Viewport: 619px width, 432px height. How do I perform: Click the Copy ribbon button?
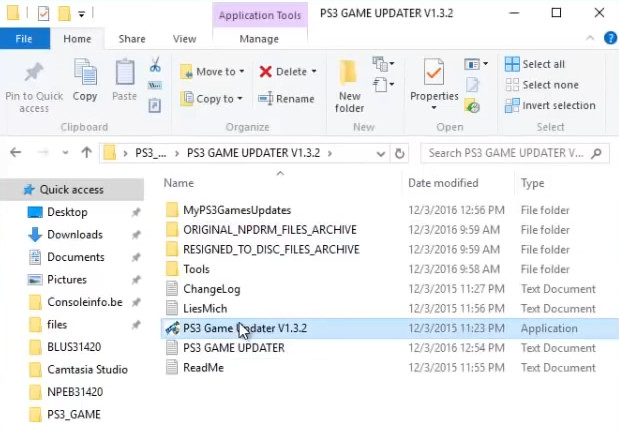pos(85,80)
